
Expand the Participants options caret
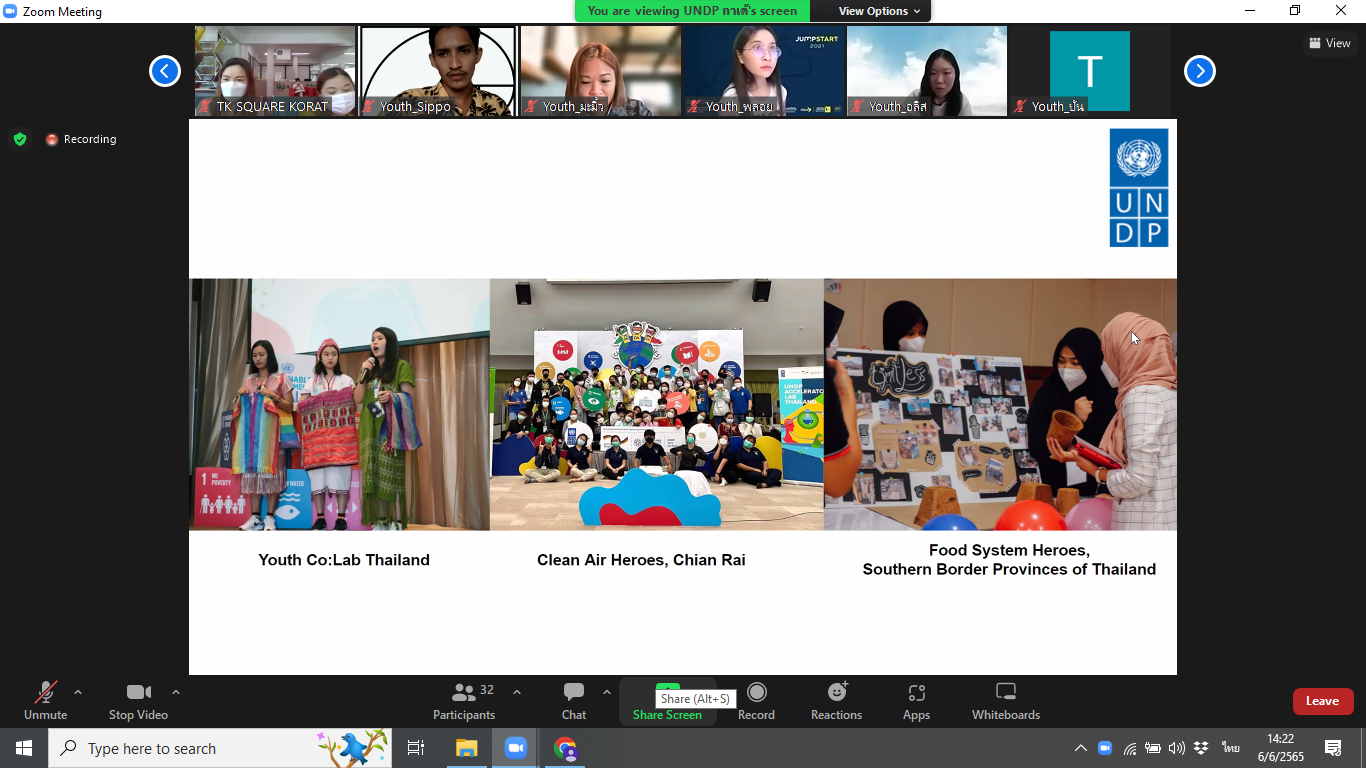pos(517,692)
